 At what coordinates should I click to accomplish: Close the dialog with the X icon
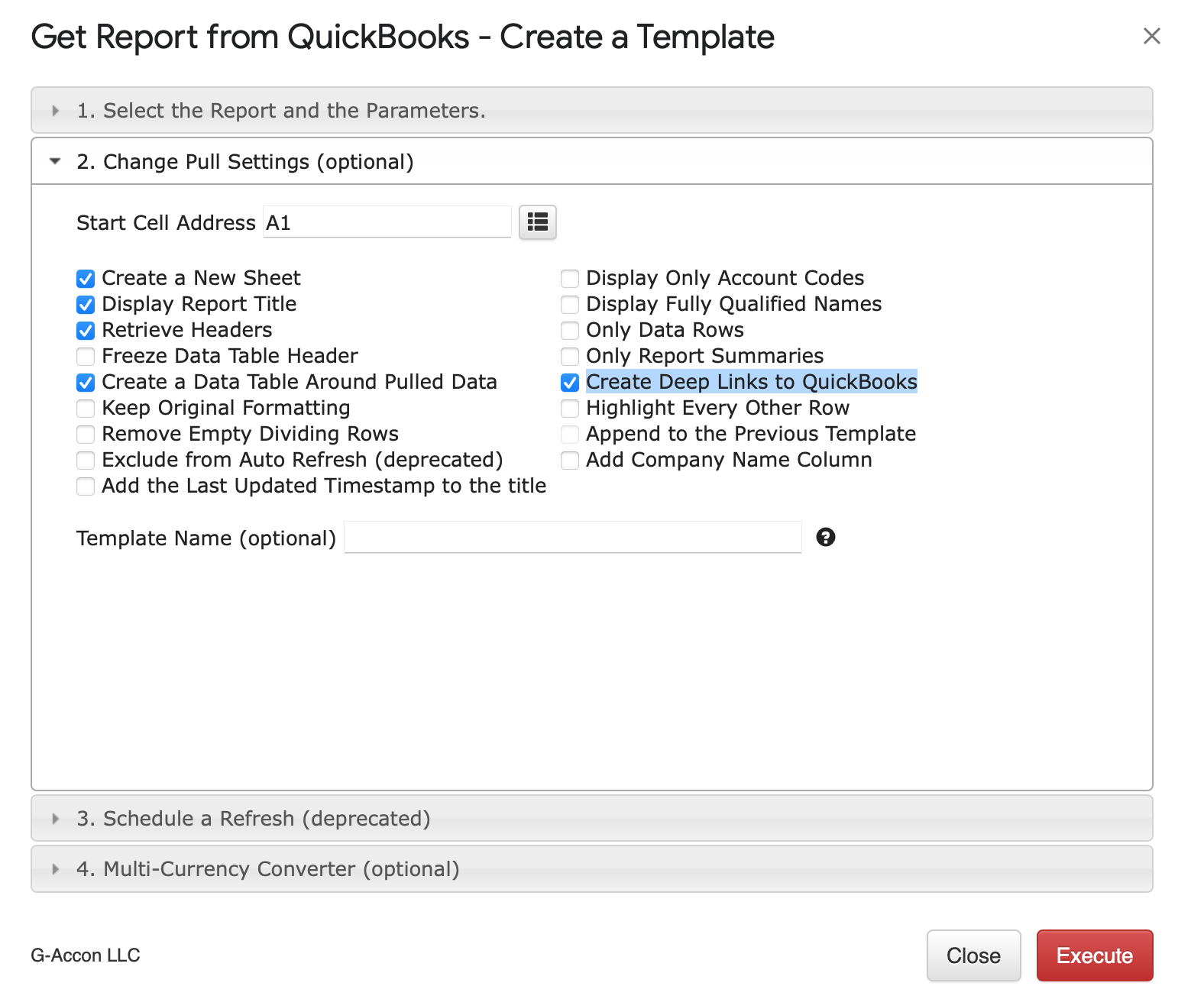pos(1151,36)
